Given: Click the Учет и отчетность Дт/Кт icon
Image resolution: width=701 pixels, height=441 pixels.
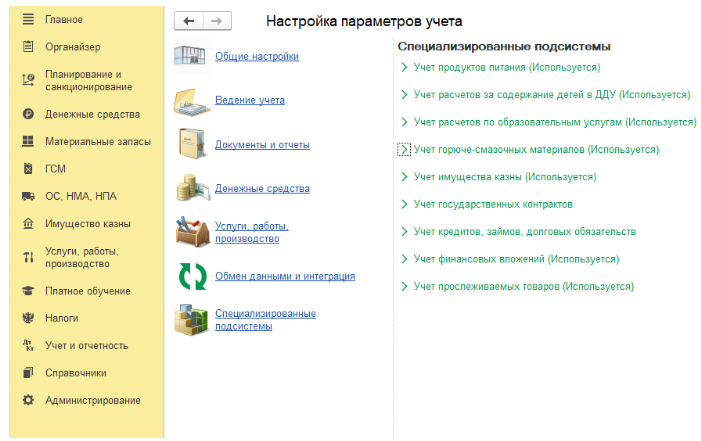Looking at the screenshot, I should tap(28, 345).
